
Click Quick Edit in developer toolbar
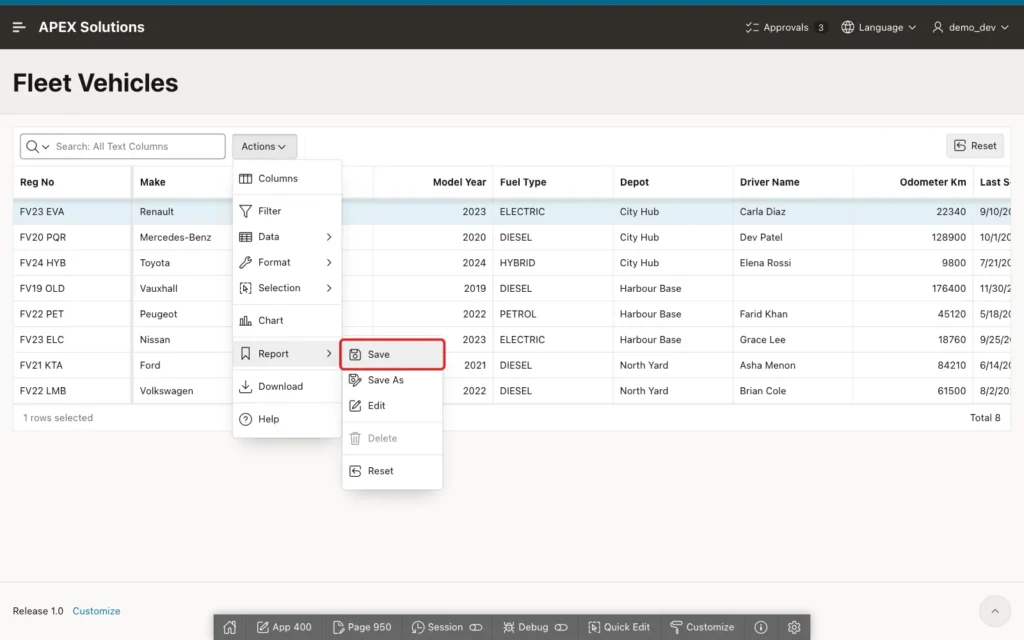coord(618,628)
